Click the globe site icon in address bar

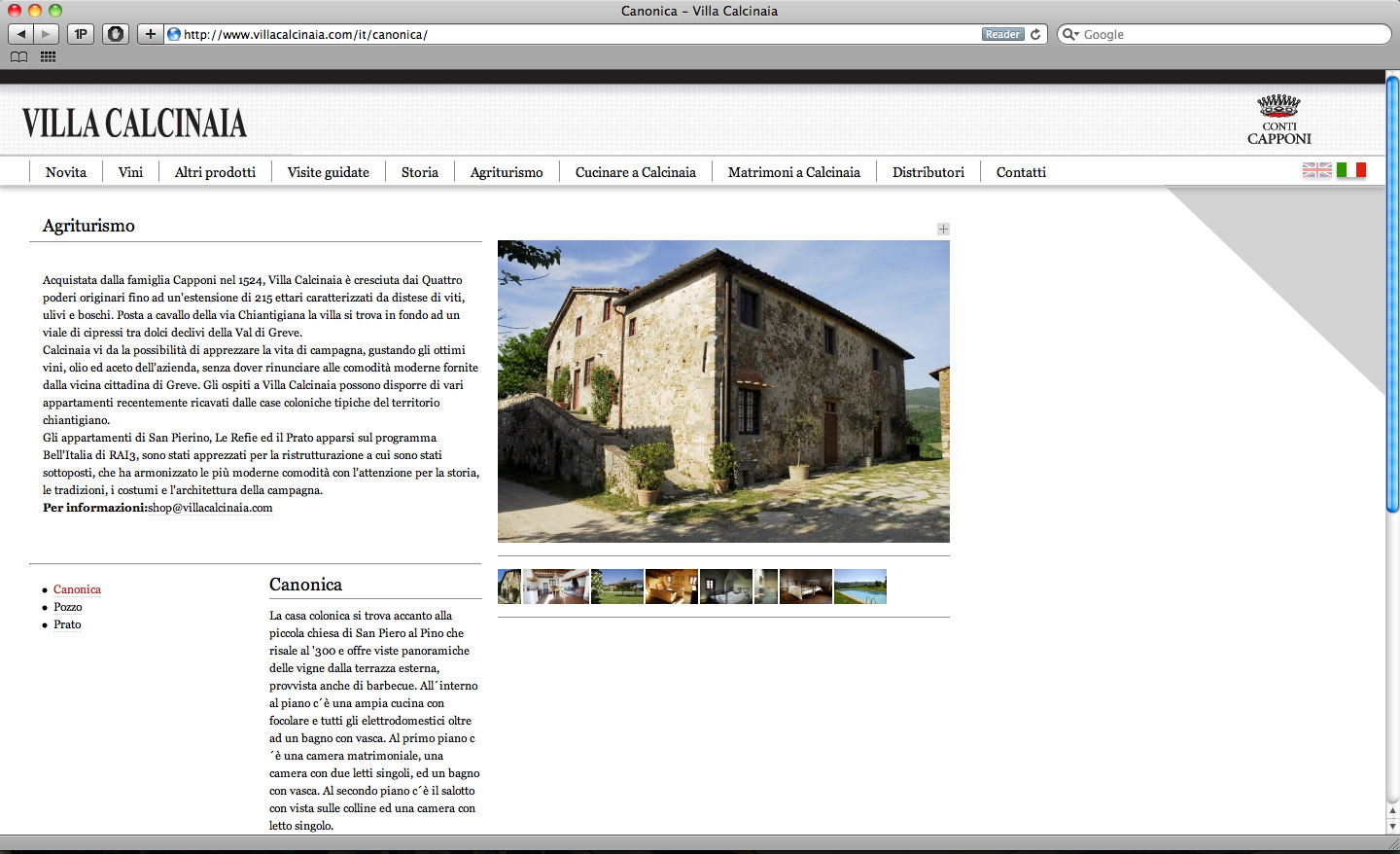click(174, 34)
